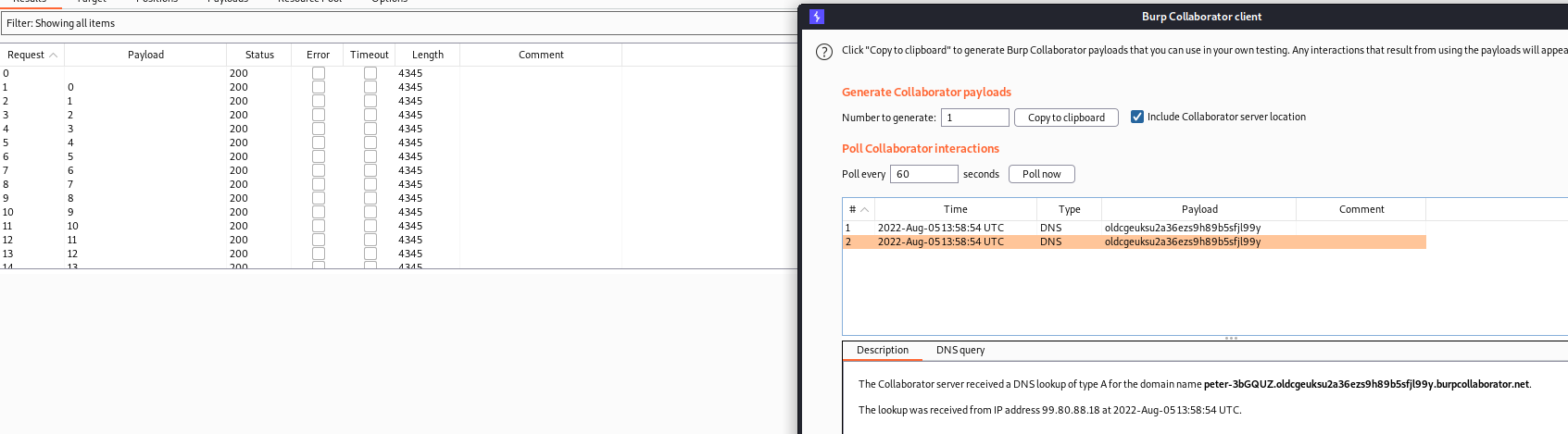The height and width of the screenshot is (434, 1568).
Task: Toggle Error checkbox for request 7
Action: 319,170
